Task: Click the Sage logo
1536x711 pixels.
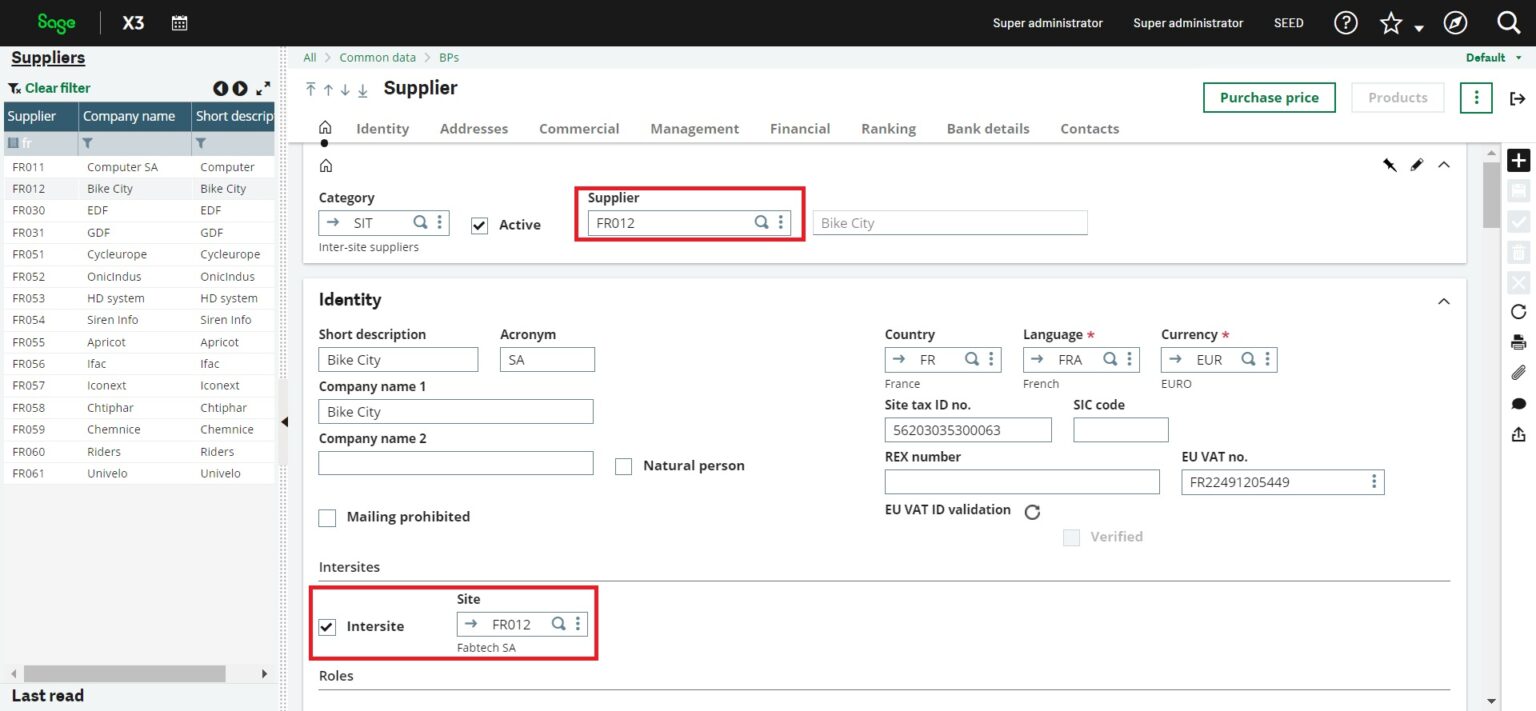Action: pyautogui.click(x=56, y=22)
